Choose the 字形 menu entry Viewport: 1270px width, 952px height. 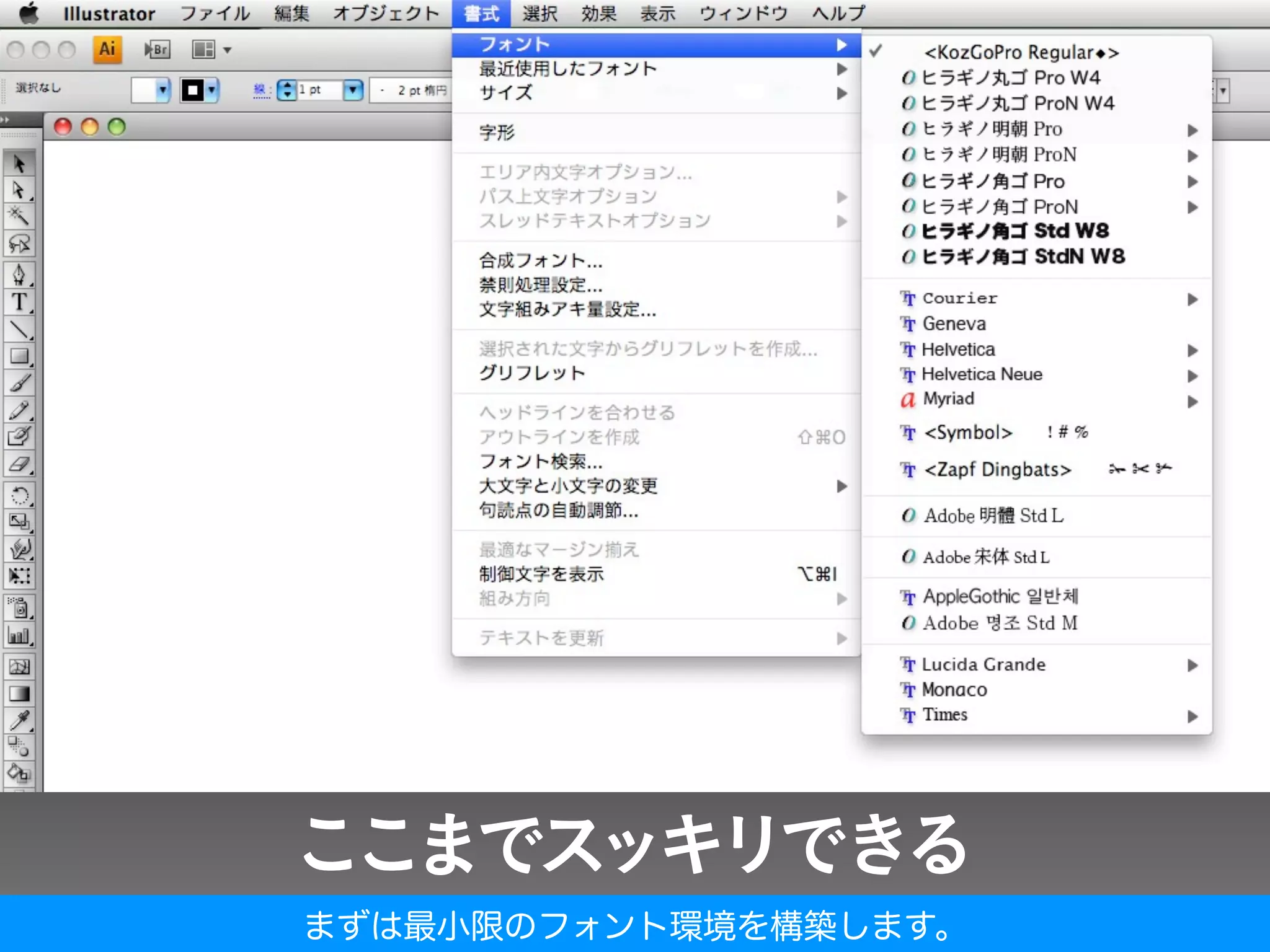pyautogui.click(x=657, y=133)
